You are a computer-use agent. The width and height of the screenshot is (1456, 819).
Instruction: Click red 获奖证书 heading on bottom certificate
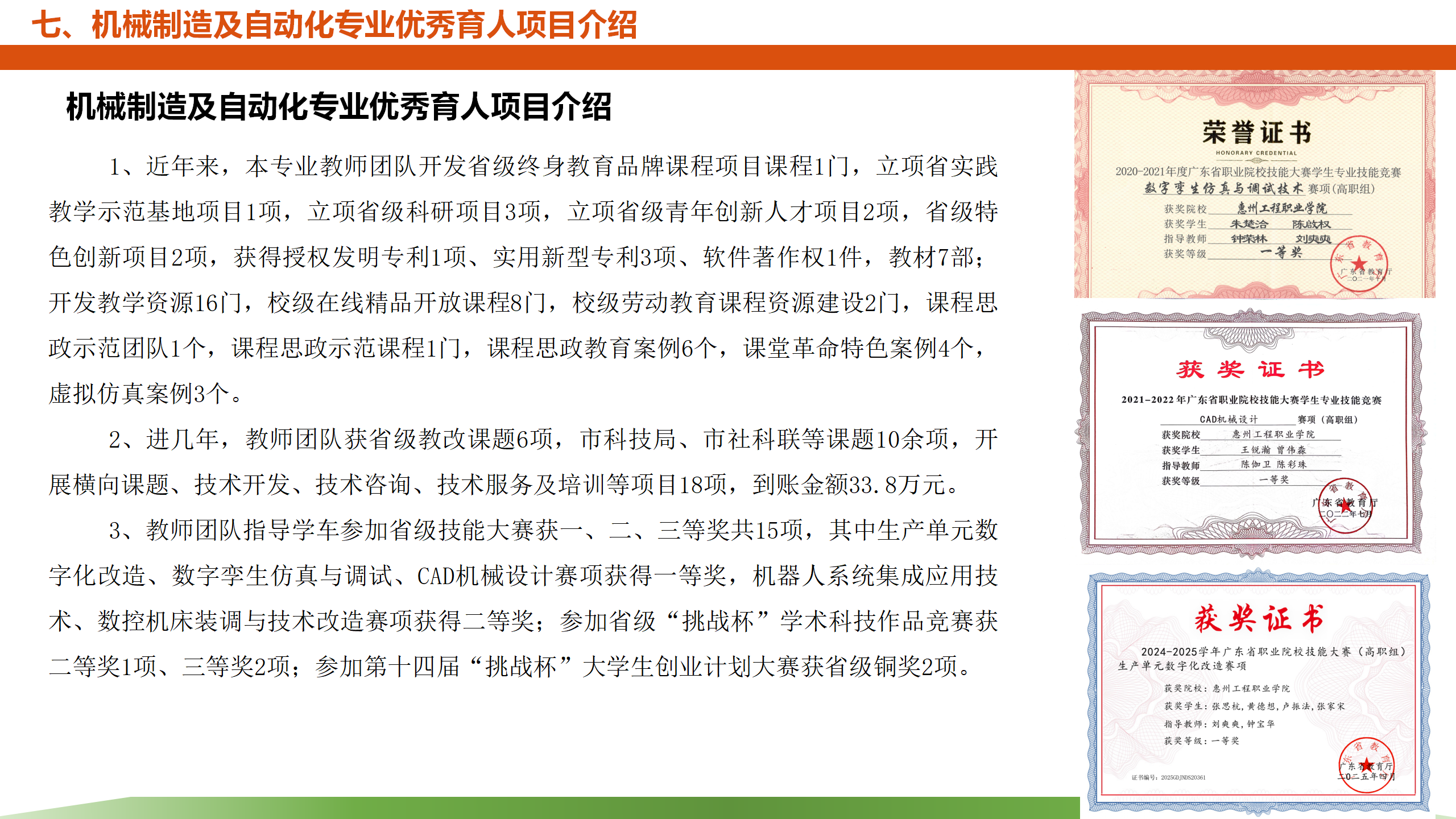point(1259,619)
